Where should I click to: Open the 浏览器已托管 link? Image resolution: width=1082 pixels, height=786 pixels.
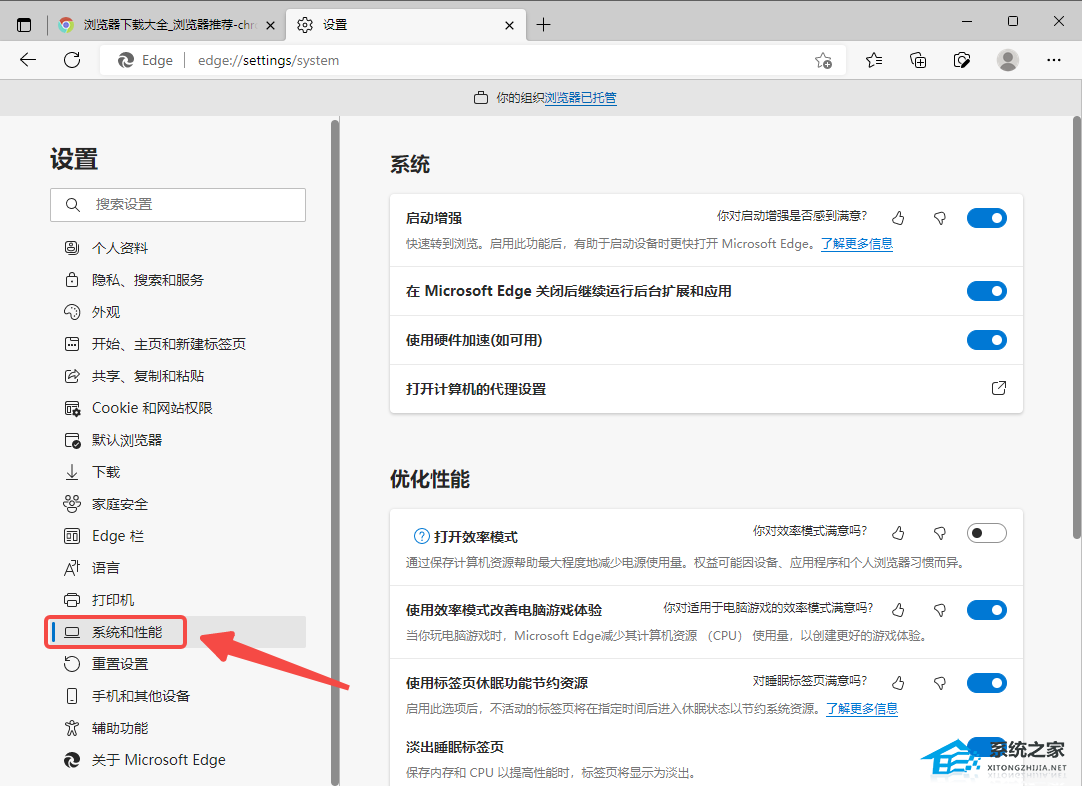tap(580, 98)
